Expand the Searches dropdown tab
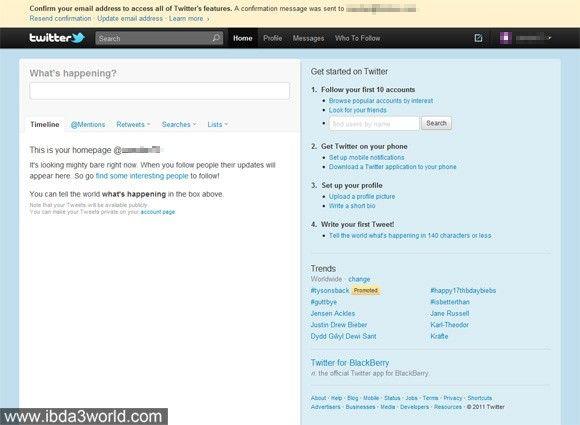This screenshot has width=580, height=425. coord(179,125)
